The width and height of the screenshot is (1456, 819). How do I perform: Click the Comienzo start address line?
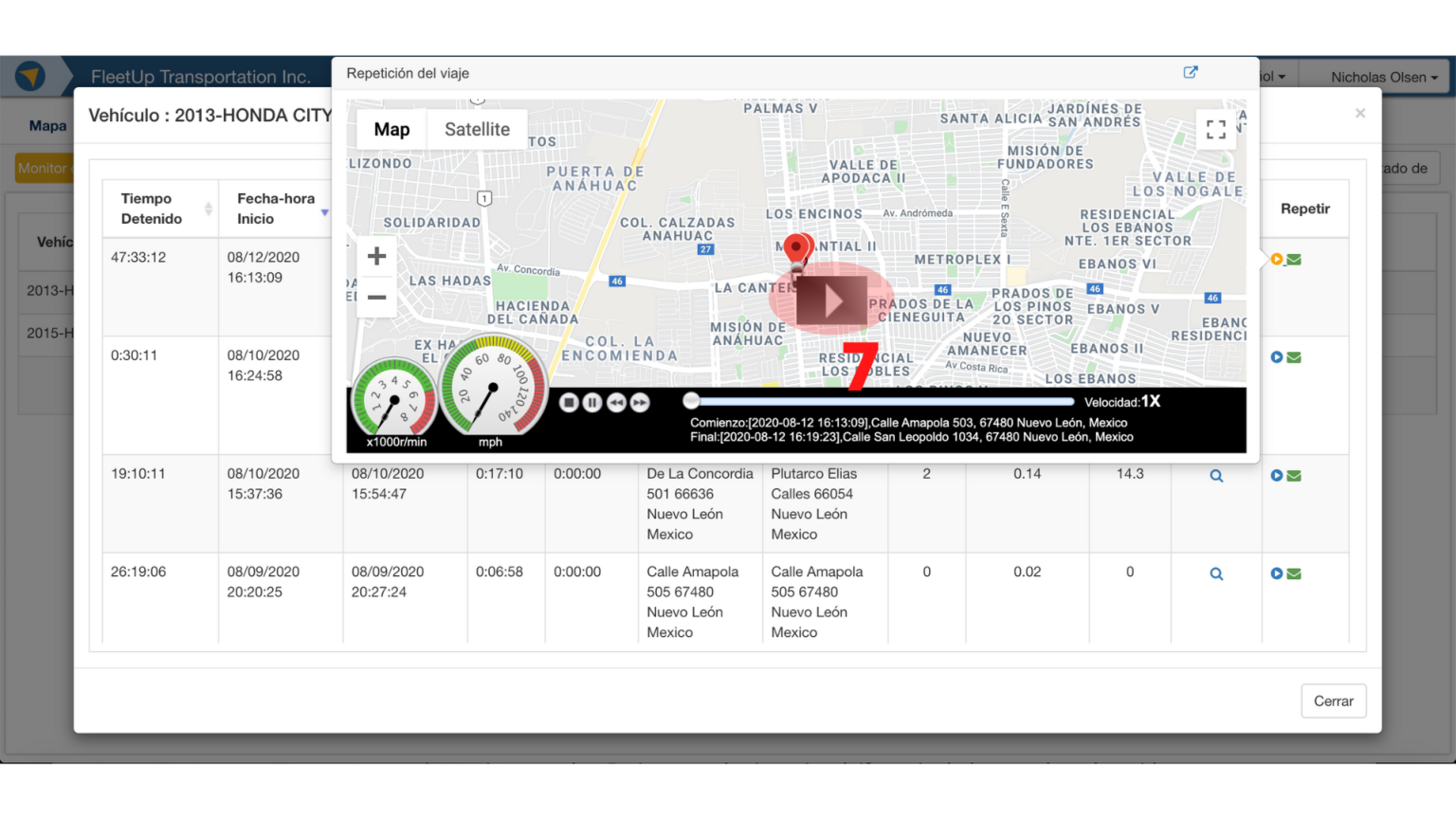[x=909, y=423]
